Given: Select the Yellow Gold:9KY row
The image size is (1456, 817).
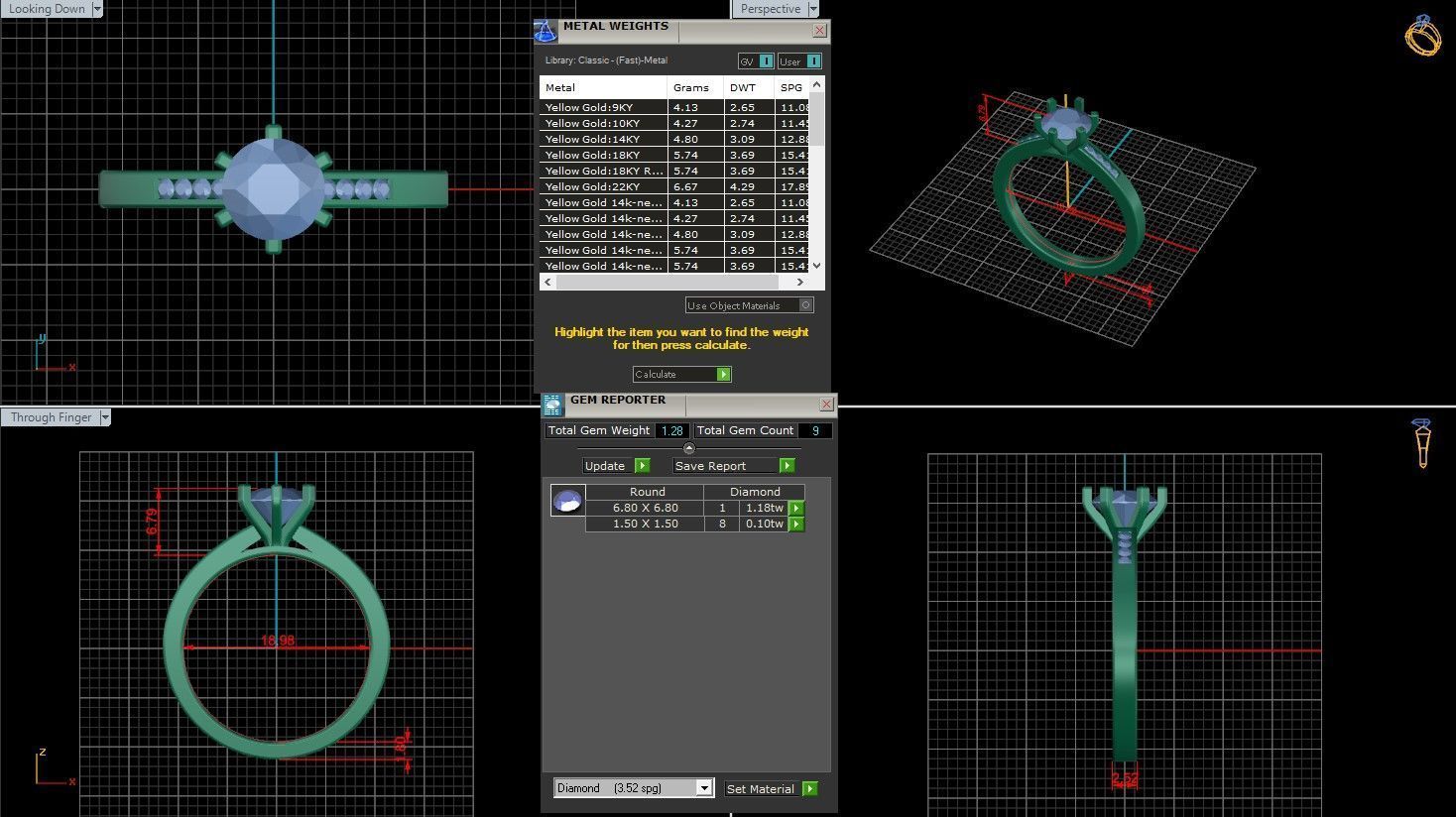Looking at the screenshot, I should 674,107.
